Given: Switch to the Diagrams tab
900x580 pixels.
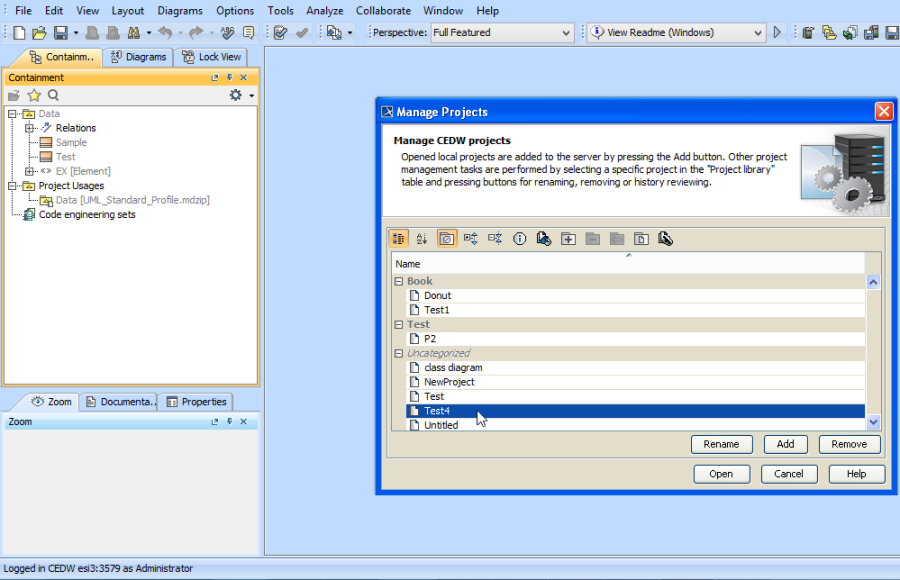Looking at the screenshot, I should tap(138, 57).
